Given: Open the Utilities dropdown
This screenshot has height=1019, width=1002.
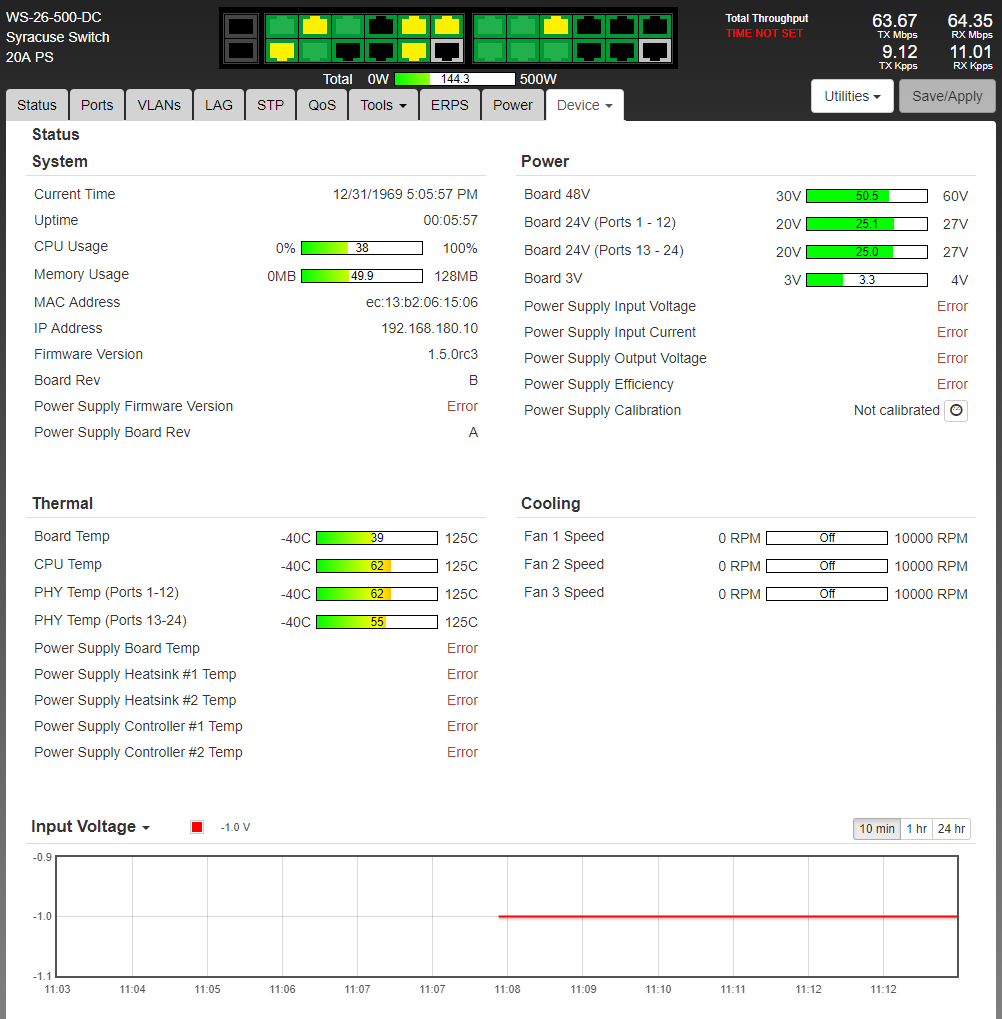Looking at the screenshot, I should coord(852,96).
